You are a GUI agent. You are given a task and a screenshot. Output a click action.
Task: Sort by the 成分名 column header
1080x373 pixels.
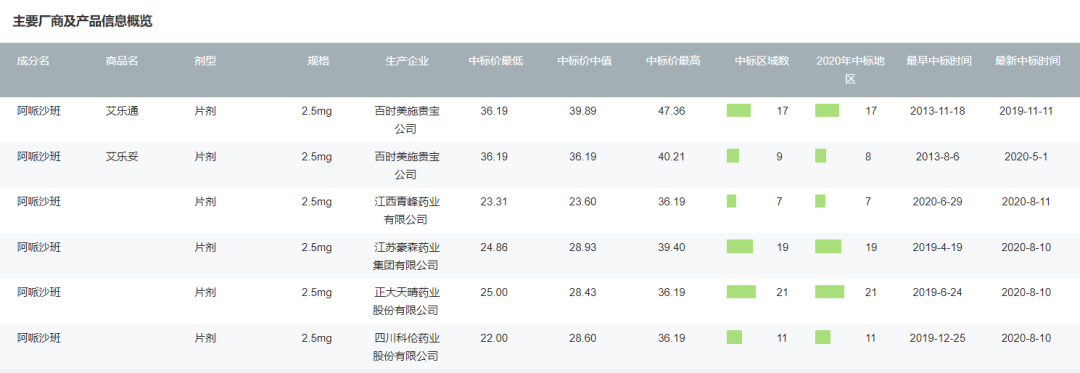click(33, 61)
